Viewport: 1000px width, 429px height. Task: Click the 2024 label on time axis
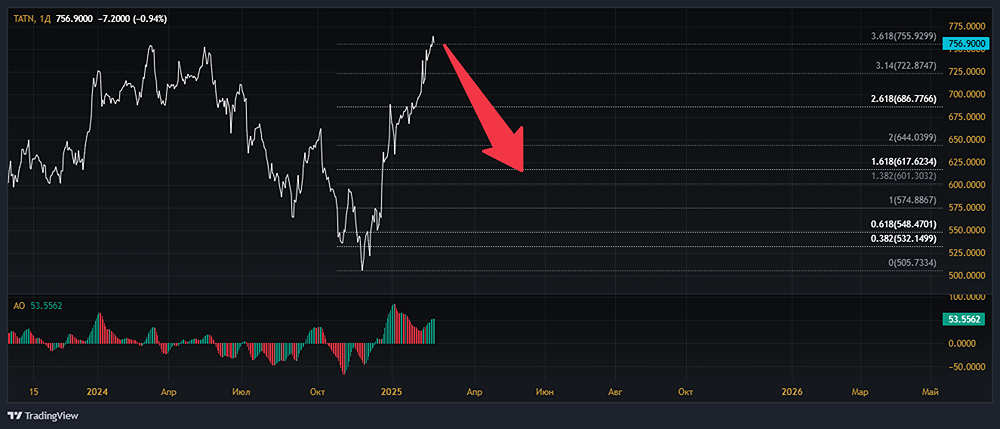(x=98, y=392)
